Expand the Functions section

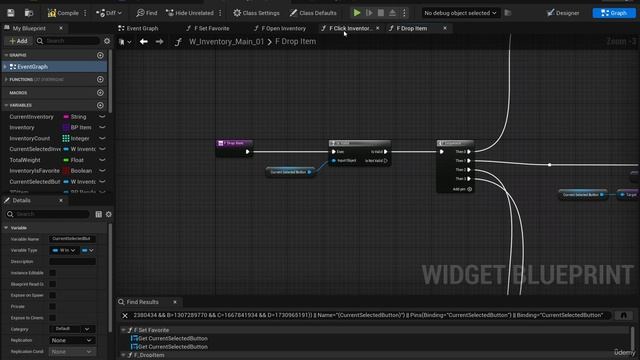click(x=6, y=80)
